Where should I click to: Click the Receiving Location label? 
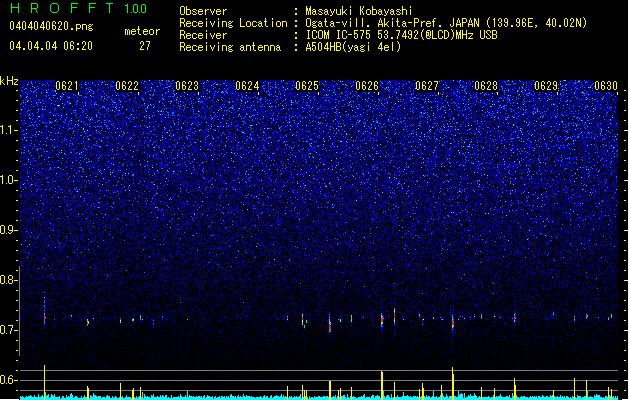click(233, 23)
